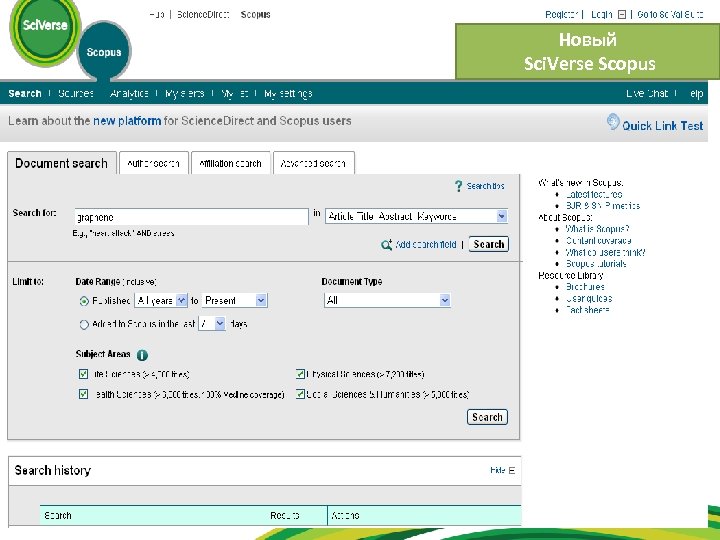Switch to Author search tab
720x540 pixels.
pyautogui.click(x=153, y=163)
